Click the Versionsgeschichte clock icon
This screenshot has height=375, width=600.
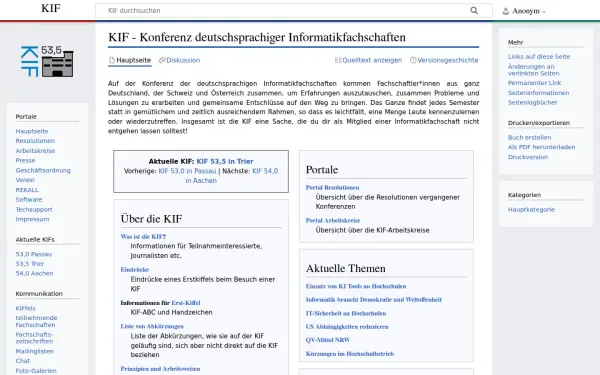413,60
